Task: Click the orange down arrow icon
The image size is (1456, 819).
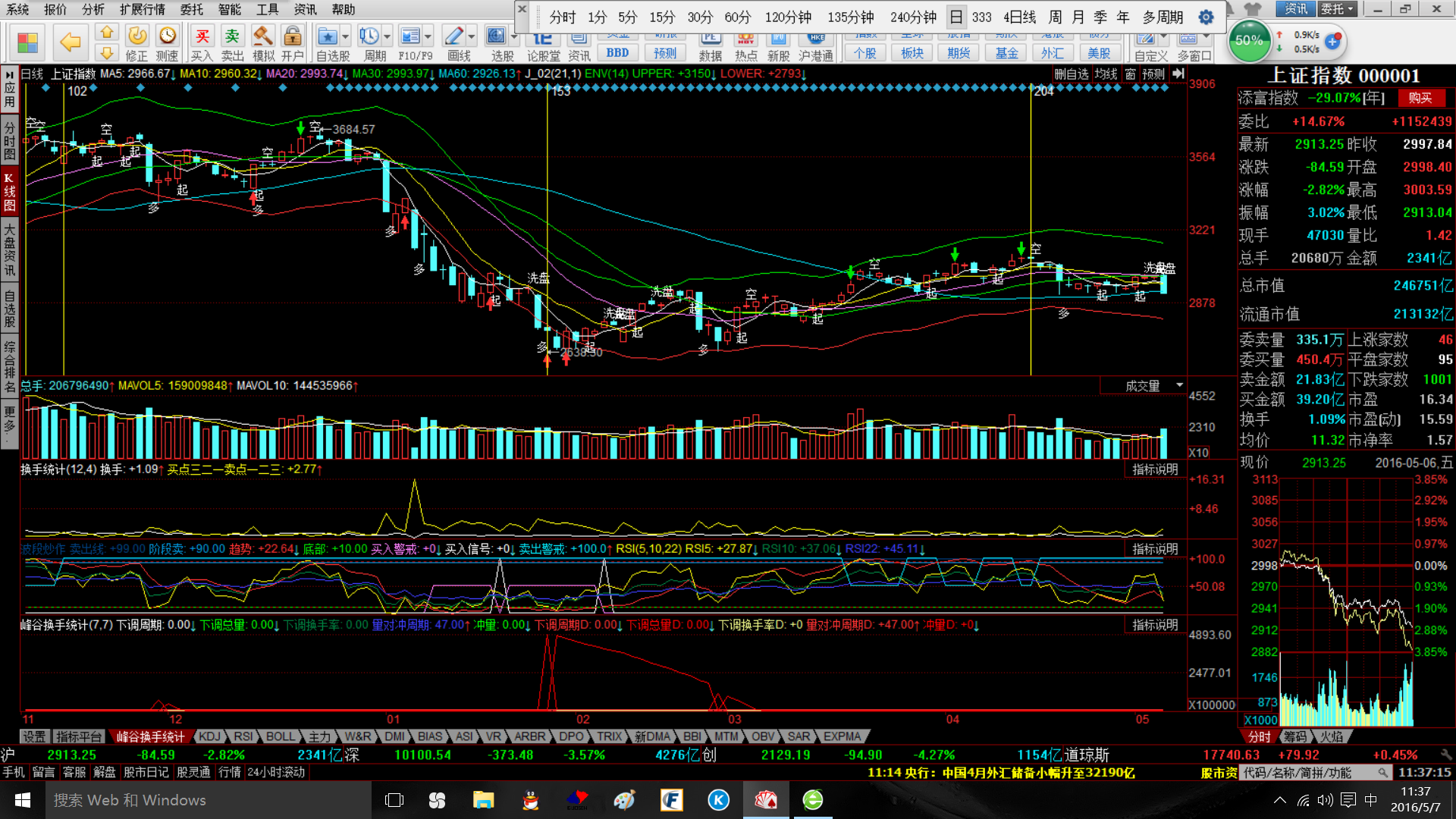Action: click(107, 53)
